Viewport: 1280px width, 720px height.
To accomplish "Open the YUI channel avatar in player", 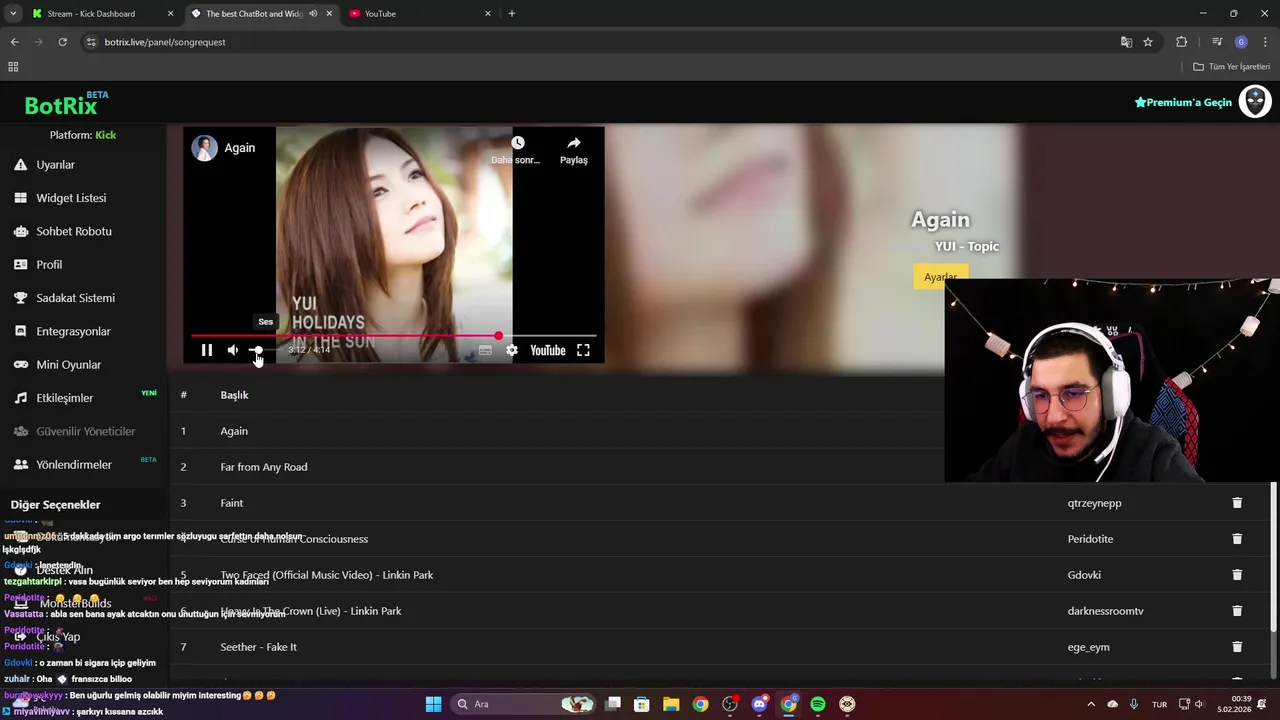I will [x=205, y=148].
